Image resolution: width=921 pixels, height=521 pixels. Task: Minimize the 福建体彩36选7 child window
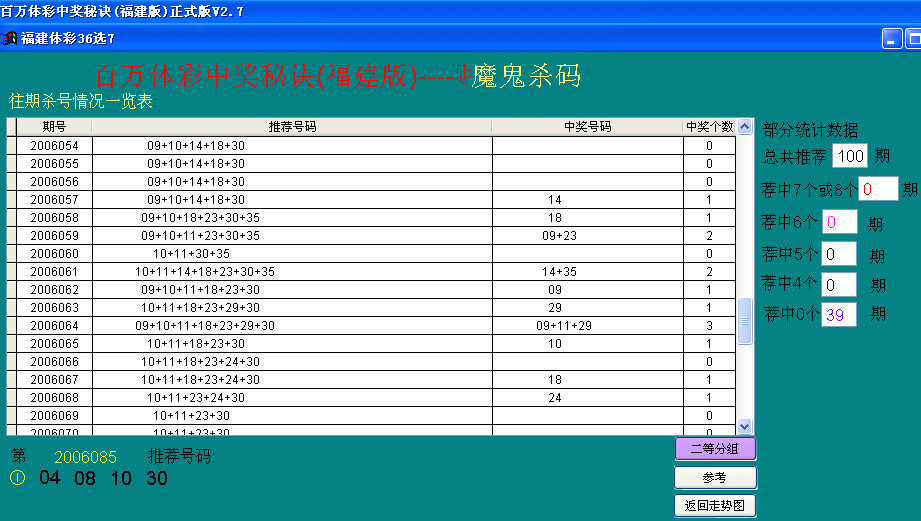pos(892,39)
